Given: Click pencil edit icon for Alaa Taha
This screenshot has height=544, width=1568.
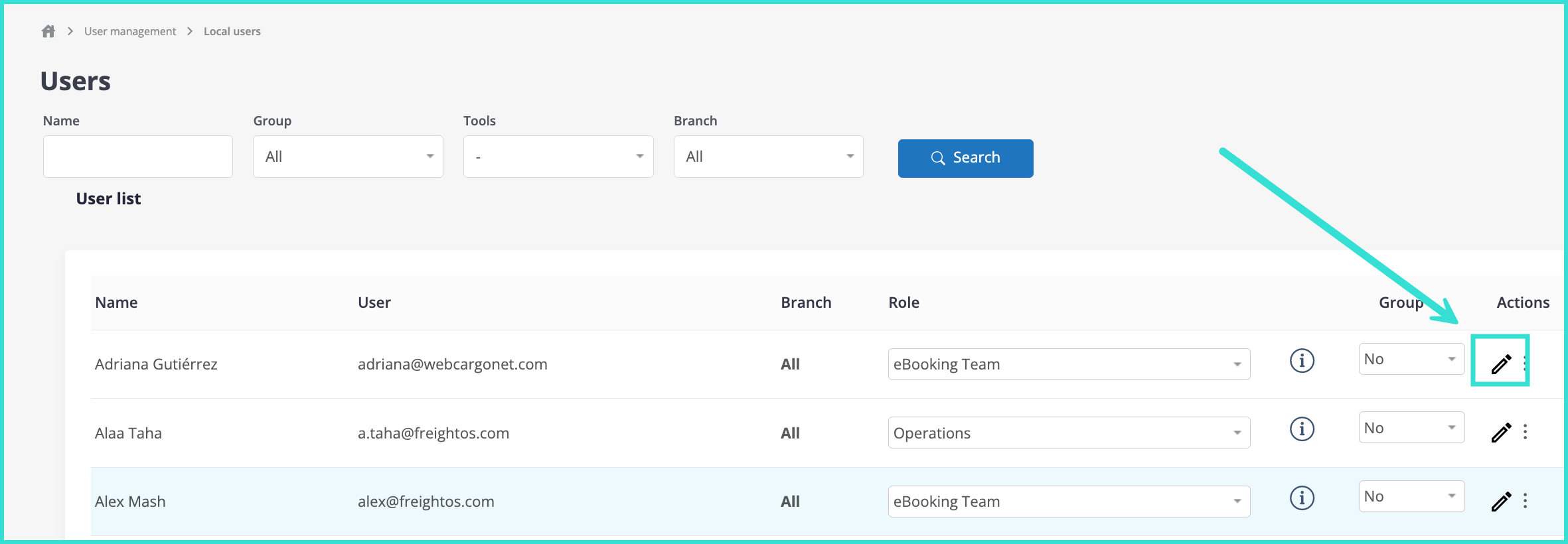Looking at the screenshot, I should [x=1500, y=433].
